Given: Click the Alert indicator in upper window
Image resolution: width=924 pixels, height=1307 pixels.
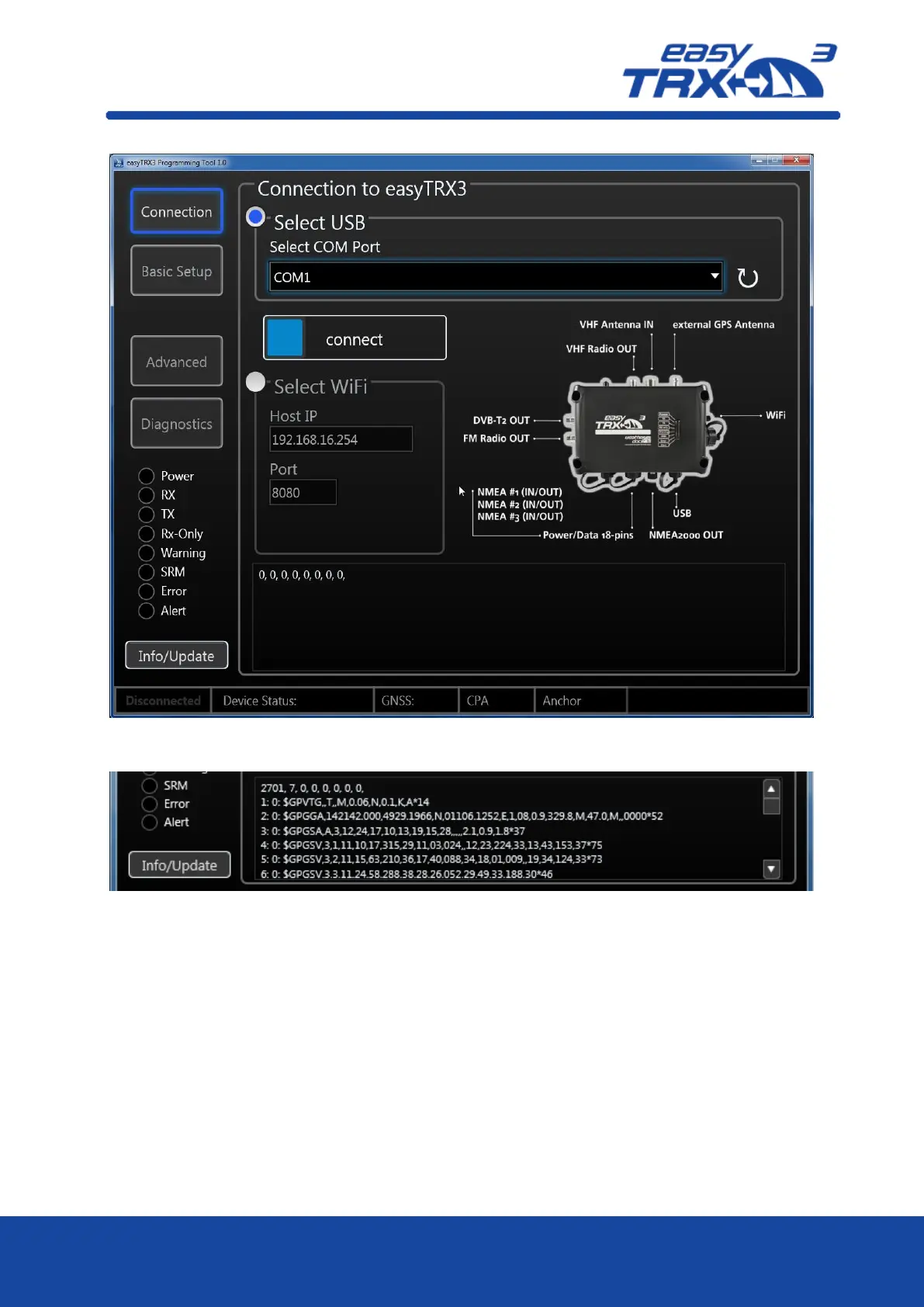Looking at the screenshot, I should [146, 611].
